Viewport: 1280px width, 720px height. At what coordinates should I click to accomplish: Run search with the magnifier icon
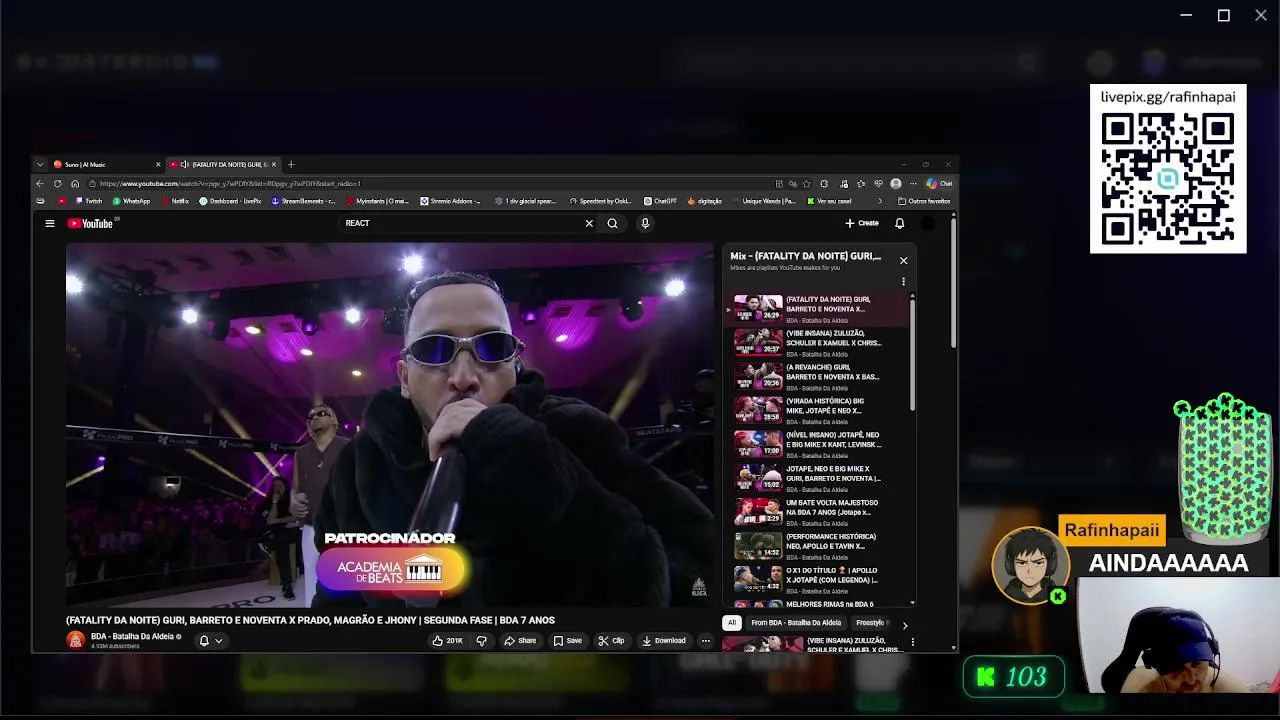click(612, 223)
